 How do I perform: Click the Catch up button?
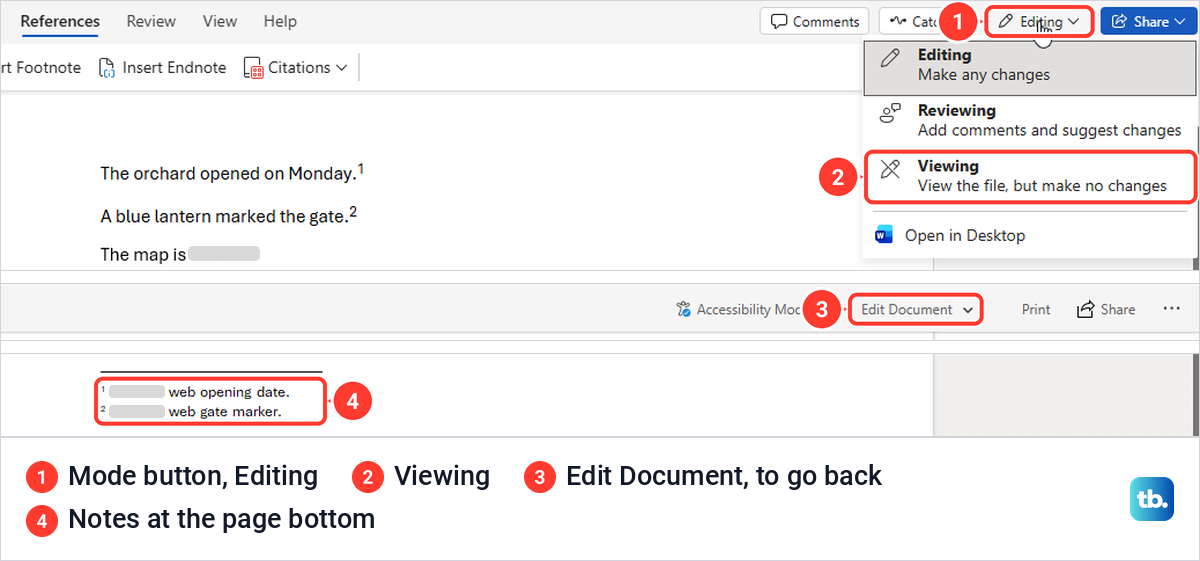pyautogui.click(x=909, y=21)
